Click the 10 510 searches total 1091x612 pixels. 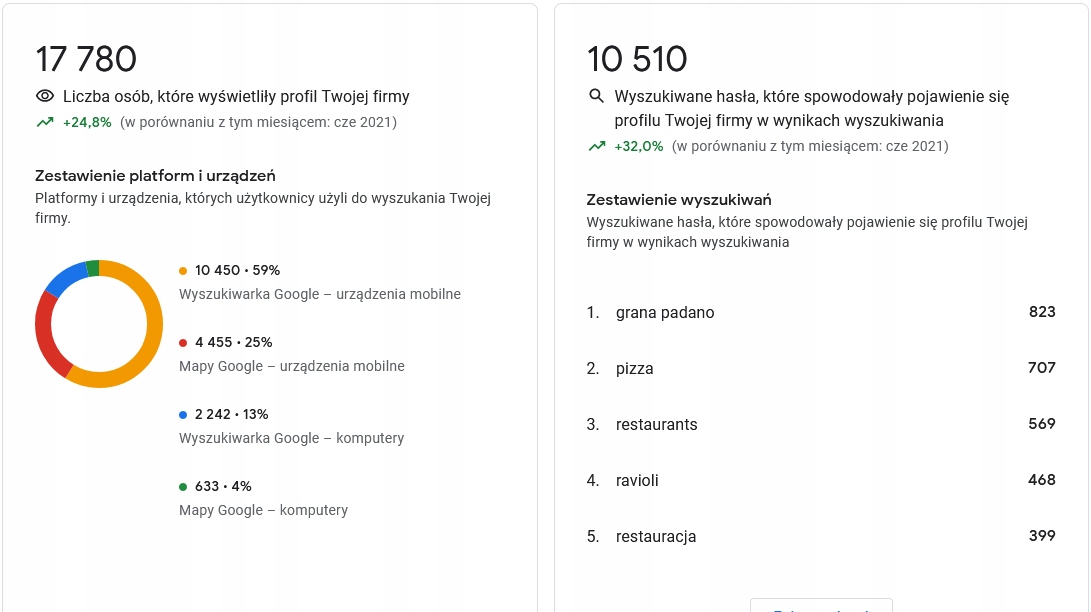tap(637, 59)
